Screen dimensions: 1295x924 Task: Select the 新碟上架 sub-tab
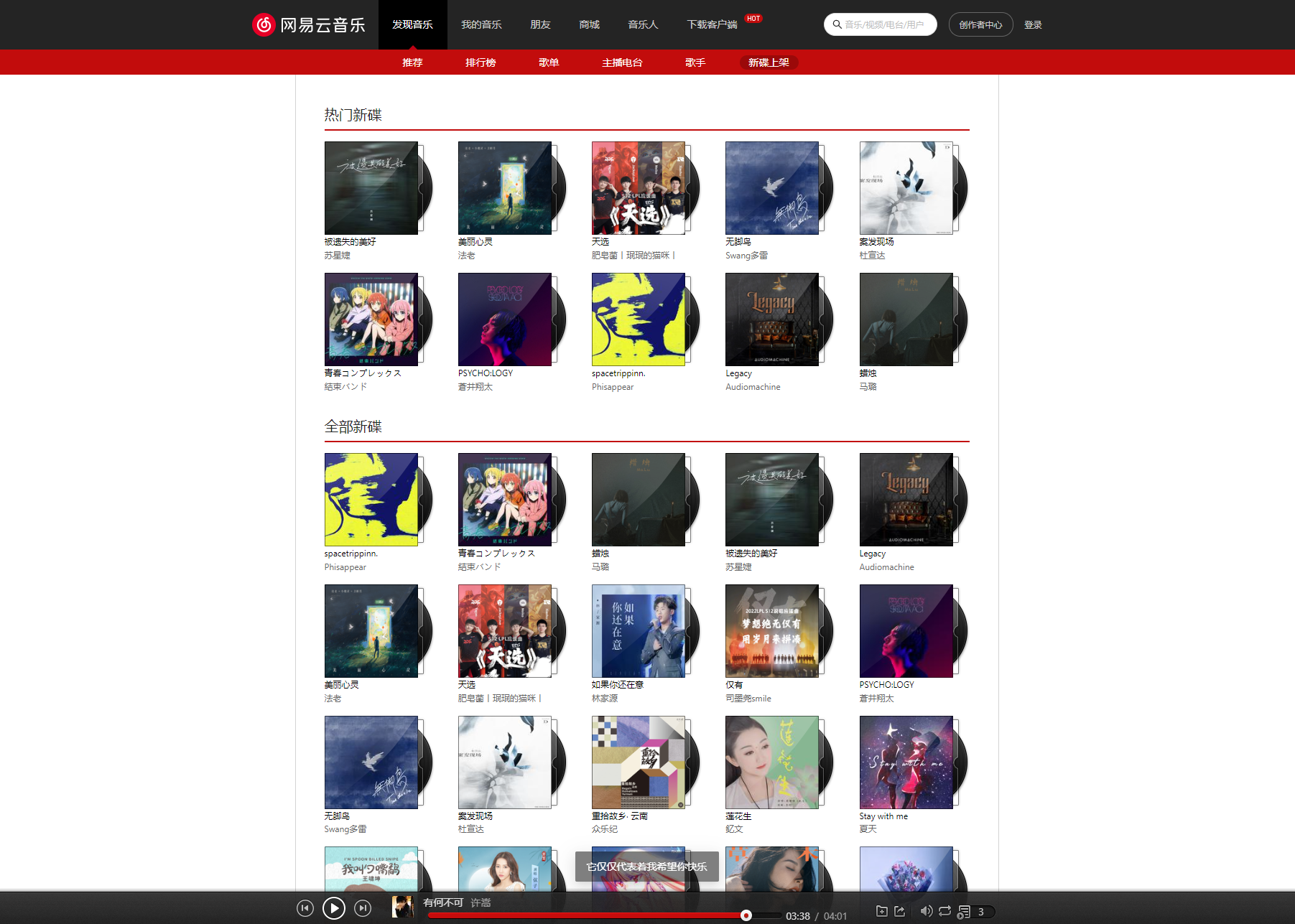769,62
